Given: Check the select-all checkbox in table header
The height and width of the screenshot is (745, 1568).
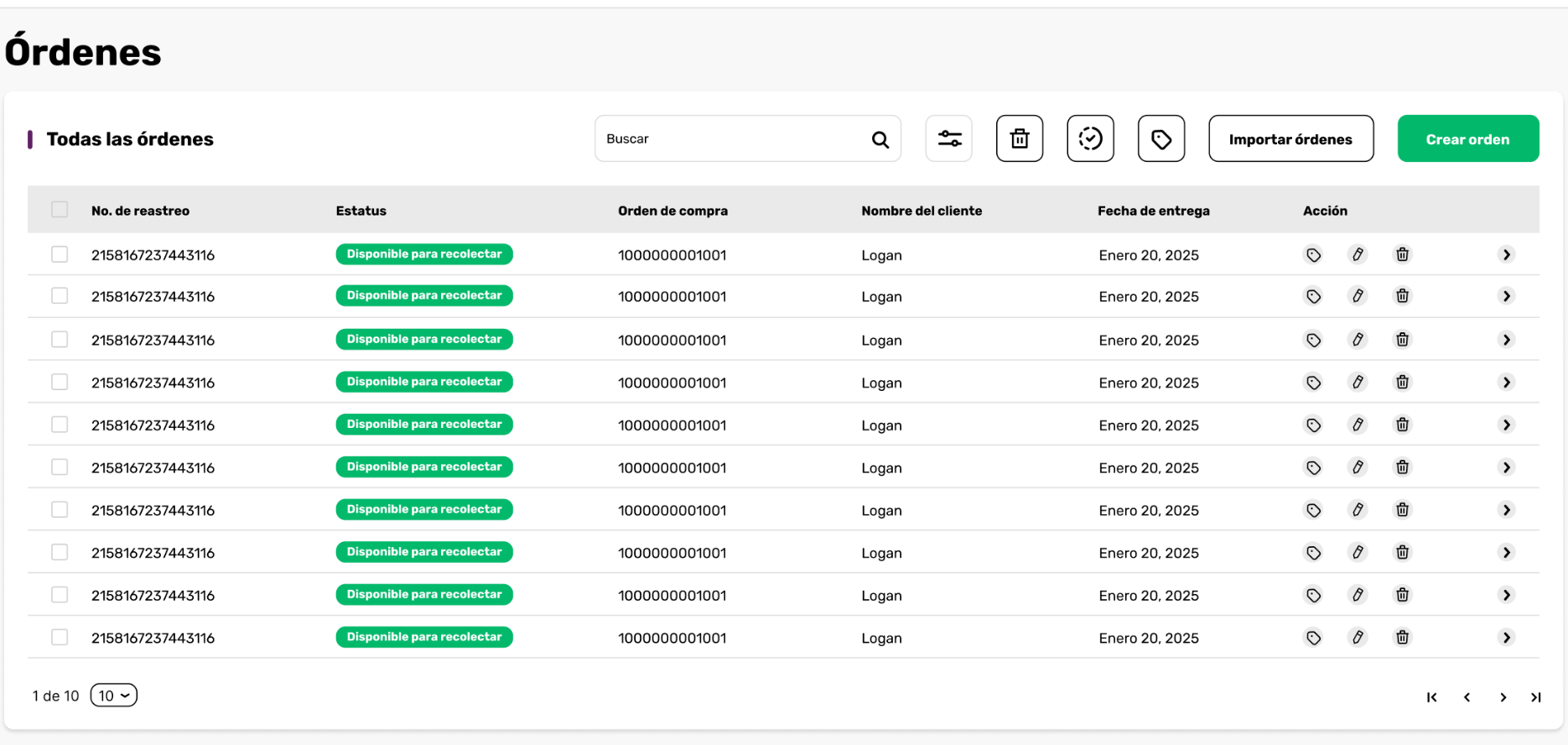Looking at the screenshot, I should [x=60, y=210].
